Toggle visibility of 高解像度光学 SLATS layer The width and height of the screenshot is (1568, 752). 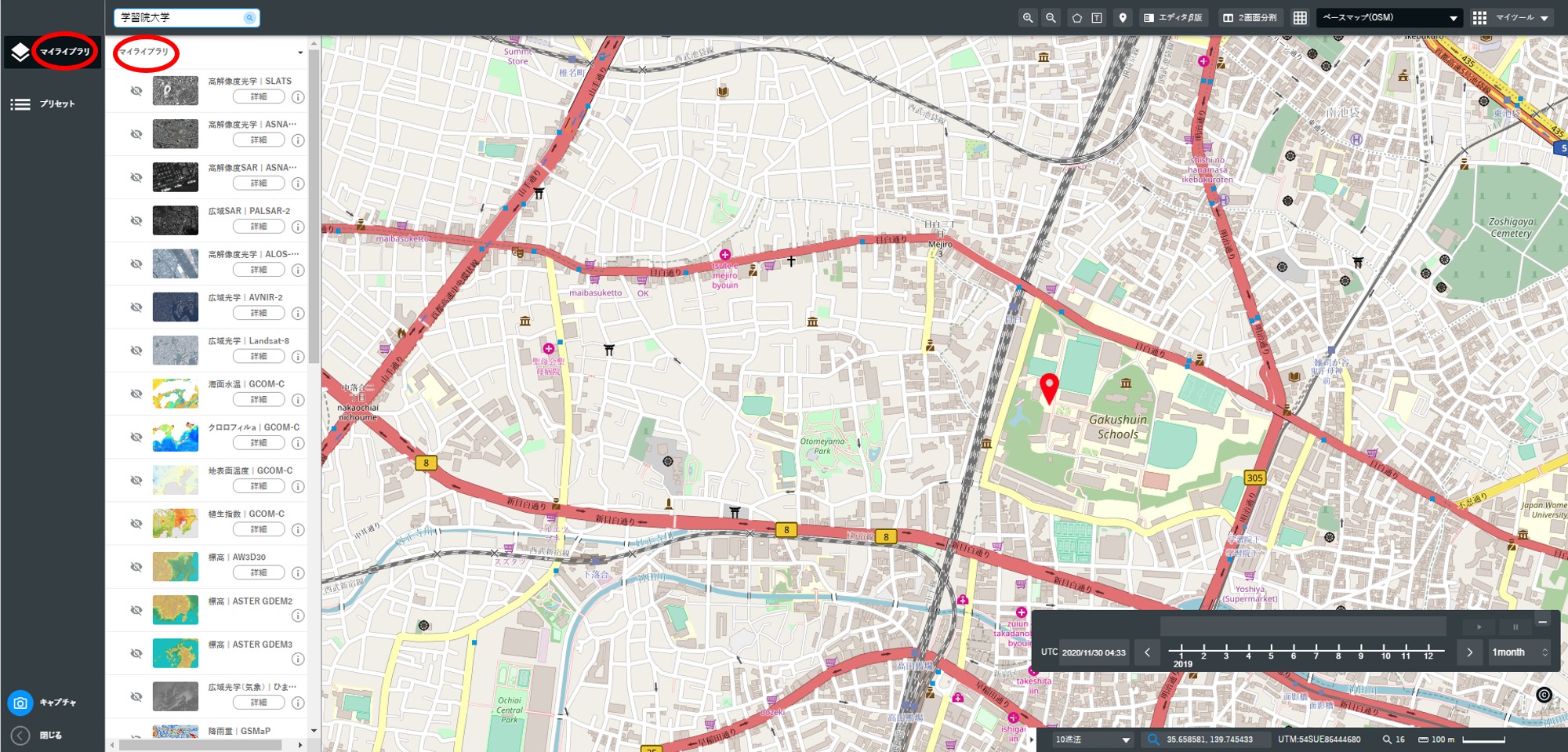tap(136, 91)
